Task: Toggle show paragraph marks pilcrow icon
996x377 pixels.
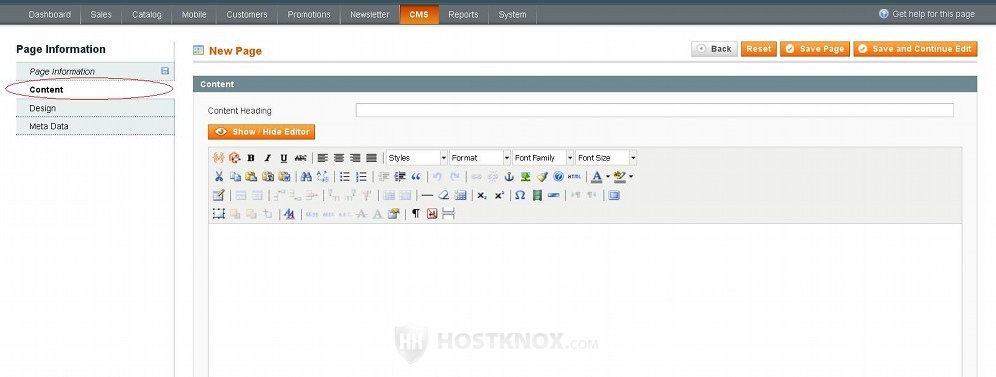Action: [x=415, y=213]
